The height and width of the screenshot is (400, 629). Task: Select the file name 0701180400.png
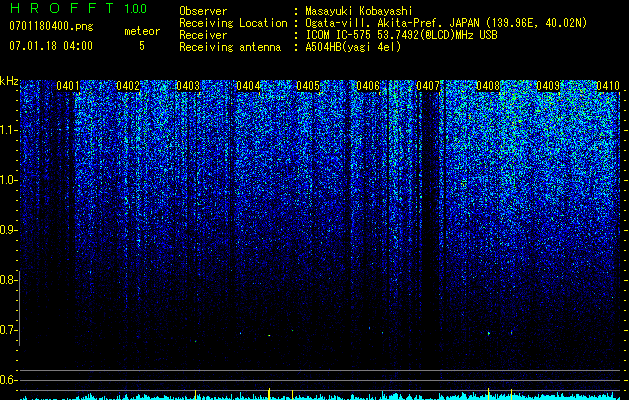pyautogui.click(x=51, y=27)
